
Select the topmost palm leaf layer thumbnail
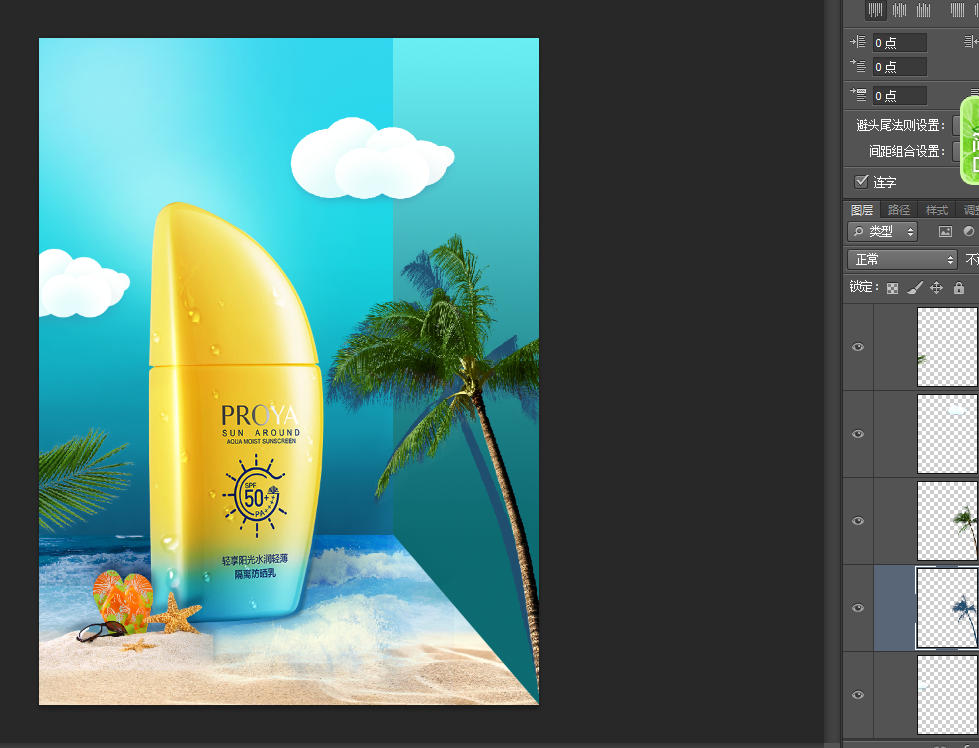948,347
